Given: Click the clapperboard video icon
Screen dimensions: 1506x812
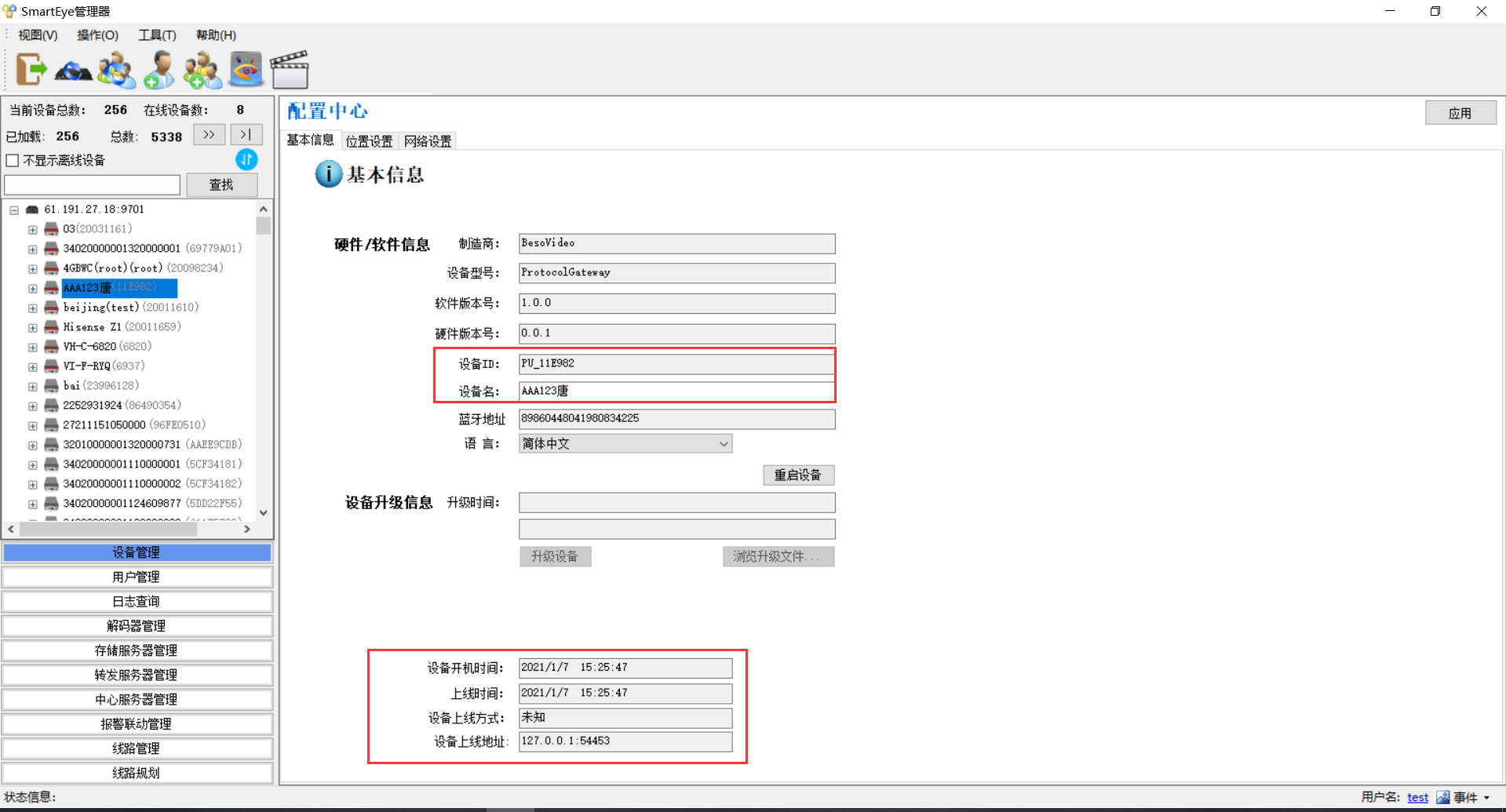Looking at the screenshot, I should 289,70.
